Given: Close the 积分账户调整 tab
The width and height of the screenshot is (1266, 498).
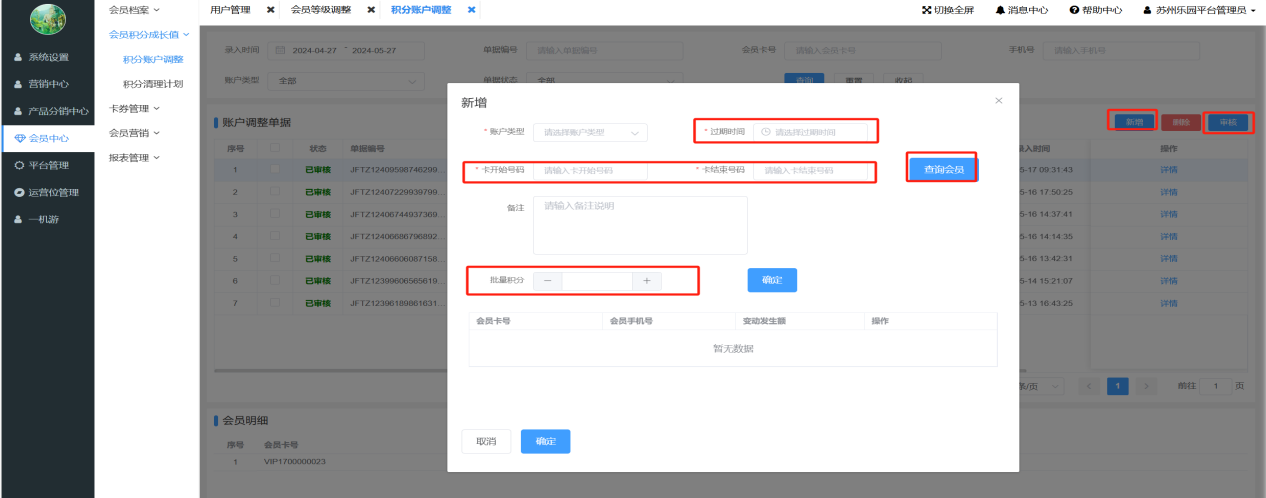Looking at the screenshot, I should click(x=471, y=10).
